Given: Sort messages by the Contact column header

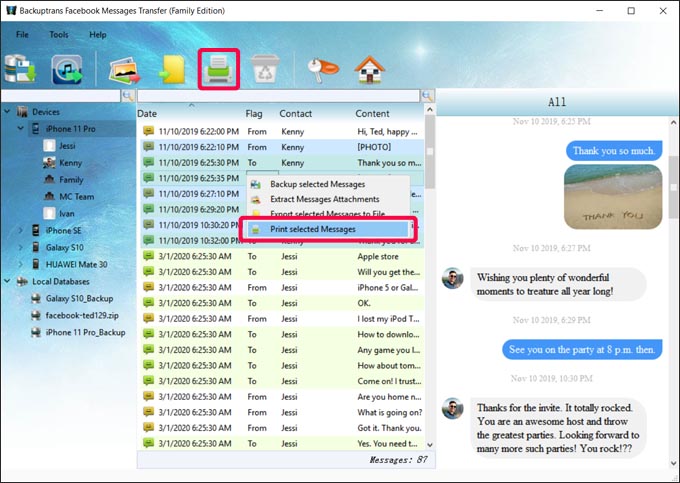Looking at the screenshot, I should pos(295,114).
